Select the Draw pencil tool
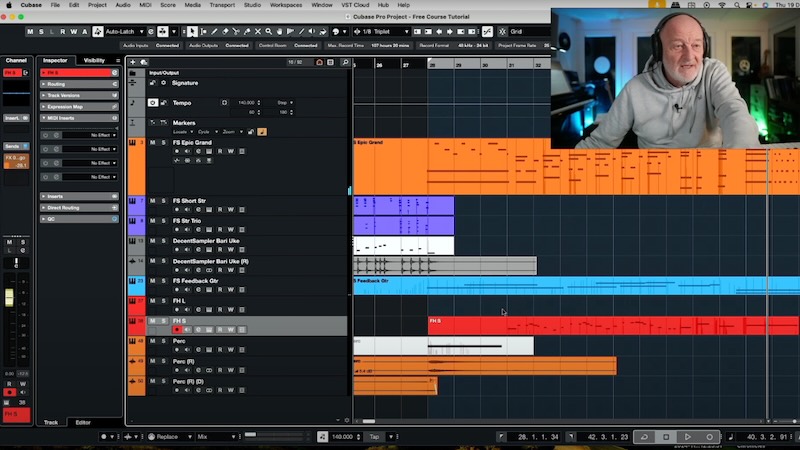 coord(214,32)
